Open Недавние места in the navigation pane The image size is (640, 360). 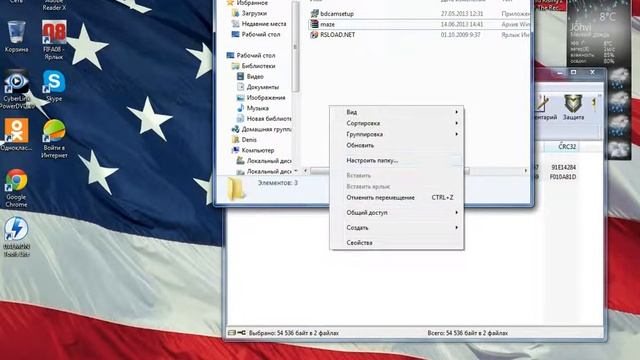click(264, 24)
